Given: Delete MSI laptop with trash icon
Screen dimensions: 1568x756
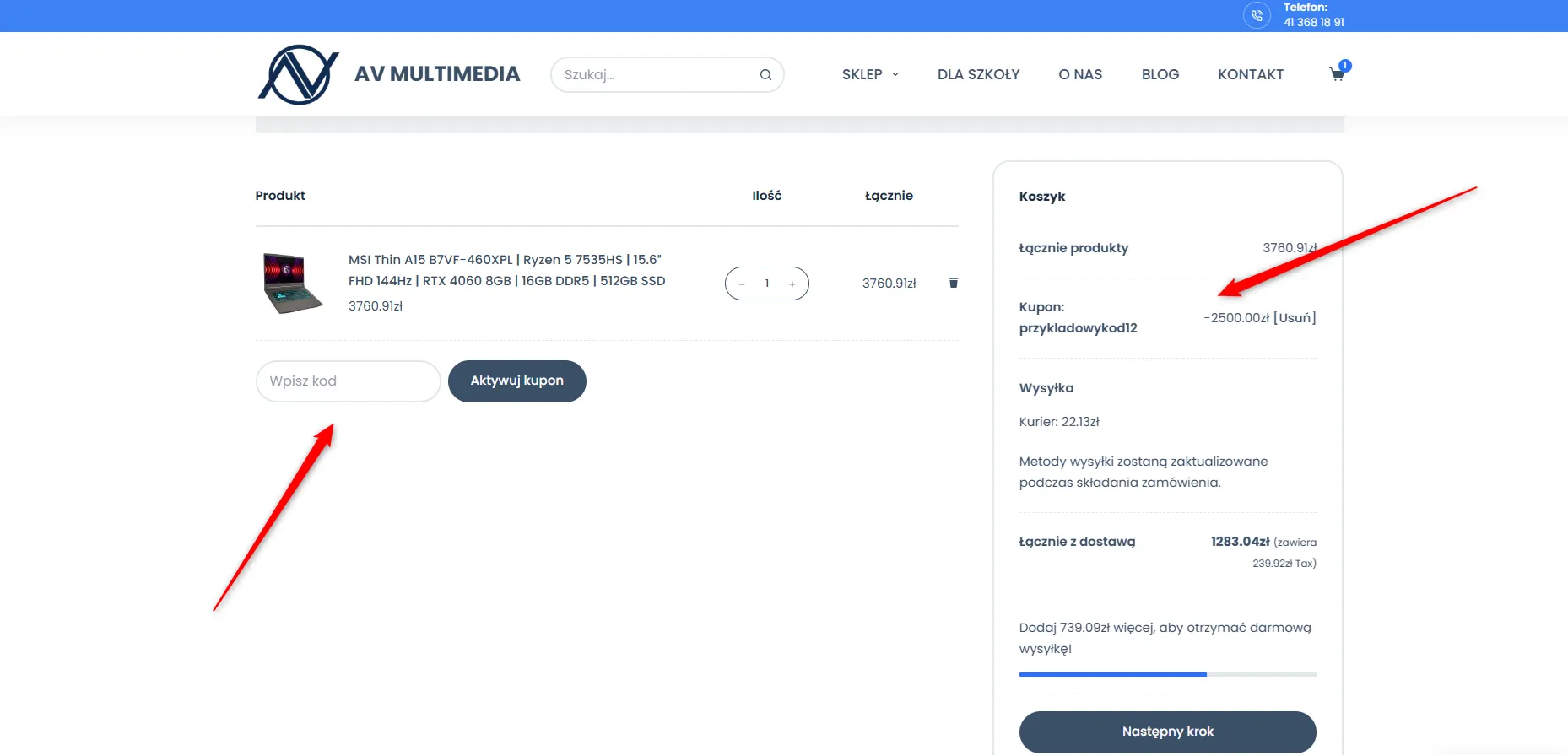Looking at the screenshot, I should click(x=954, y=283).
